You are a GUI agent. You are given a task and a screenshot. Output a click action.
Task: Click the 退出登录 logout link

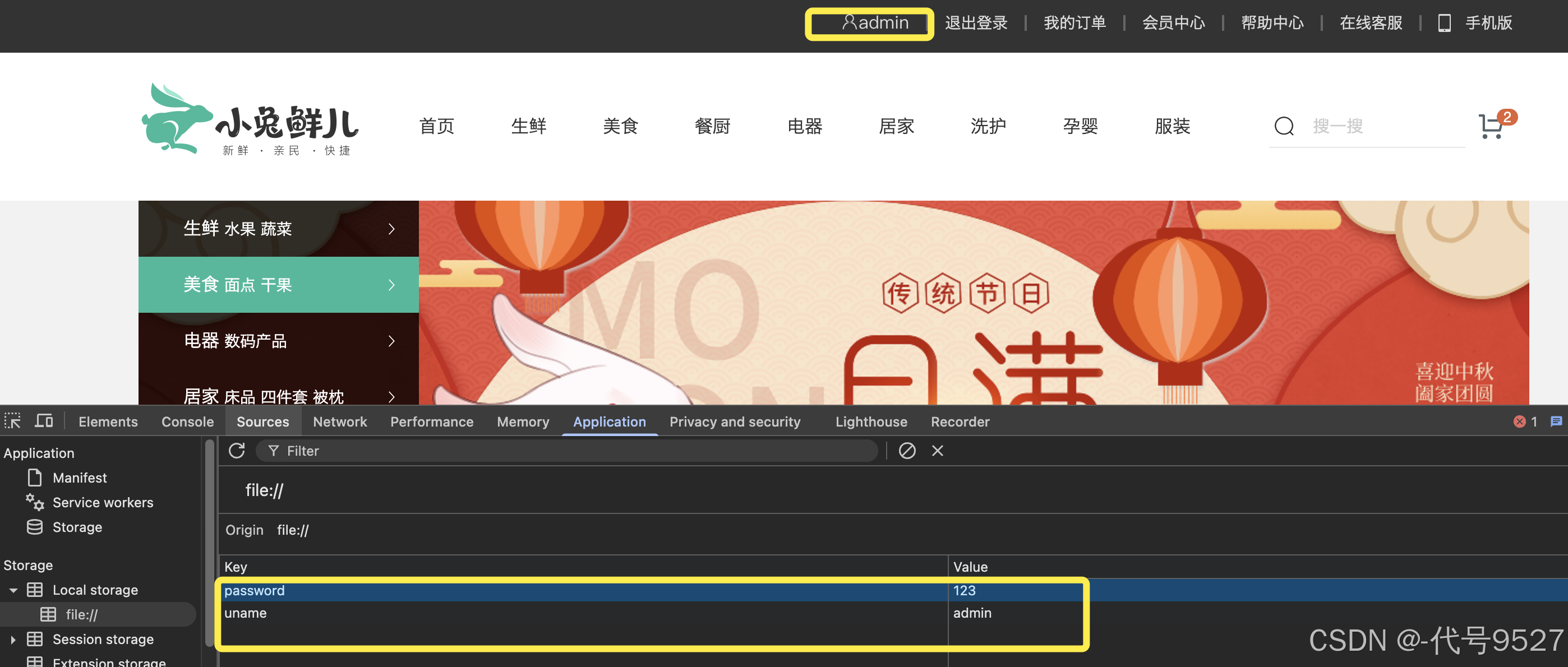click(x=976, y=23)
